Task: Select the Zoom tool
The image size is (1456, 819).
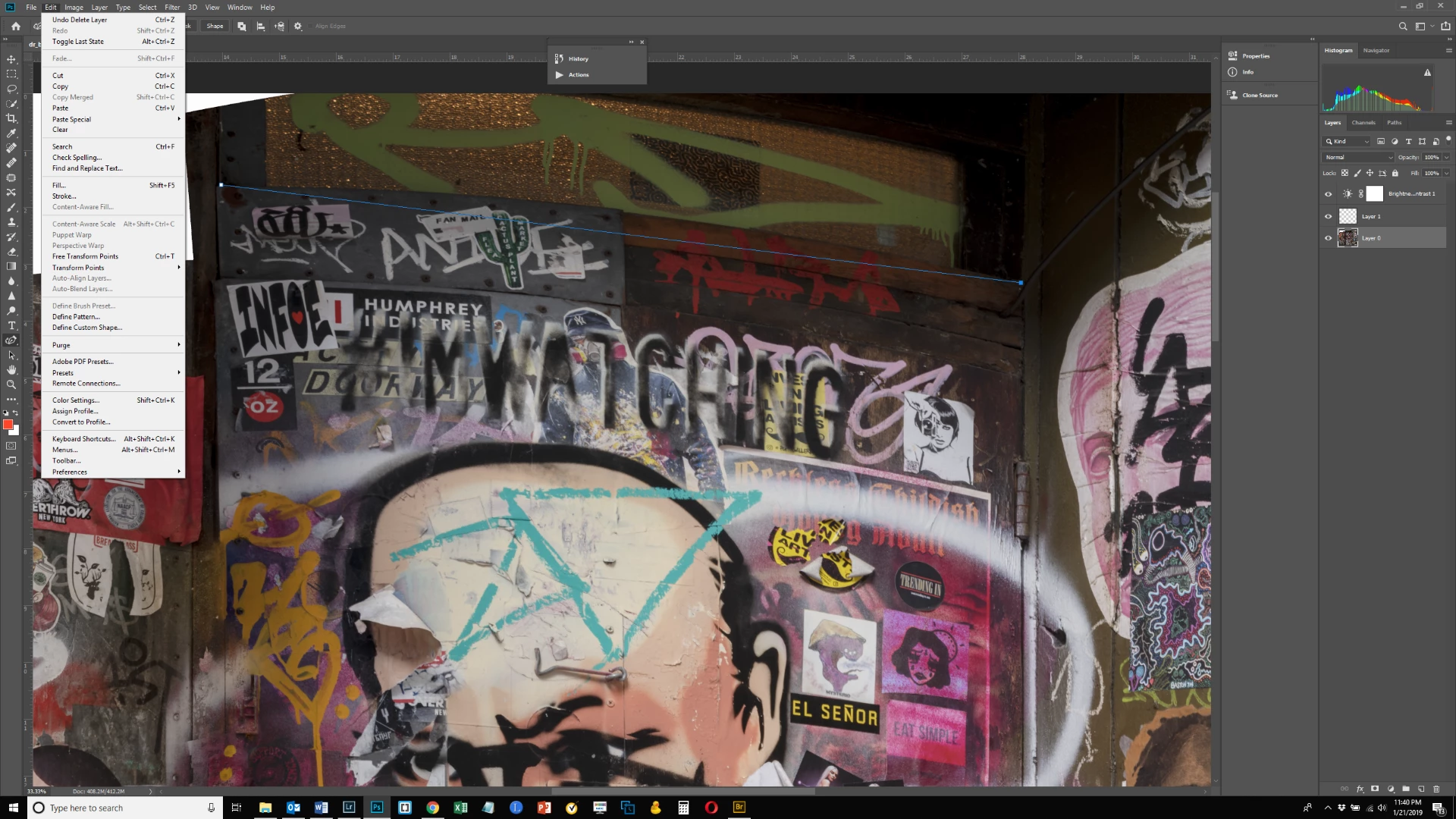Action: click(x=11, y=384)
